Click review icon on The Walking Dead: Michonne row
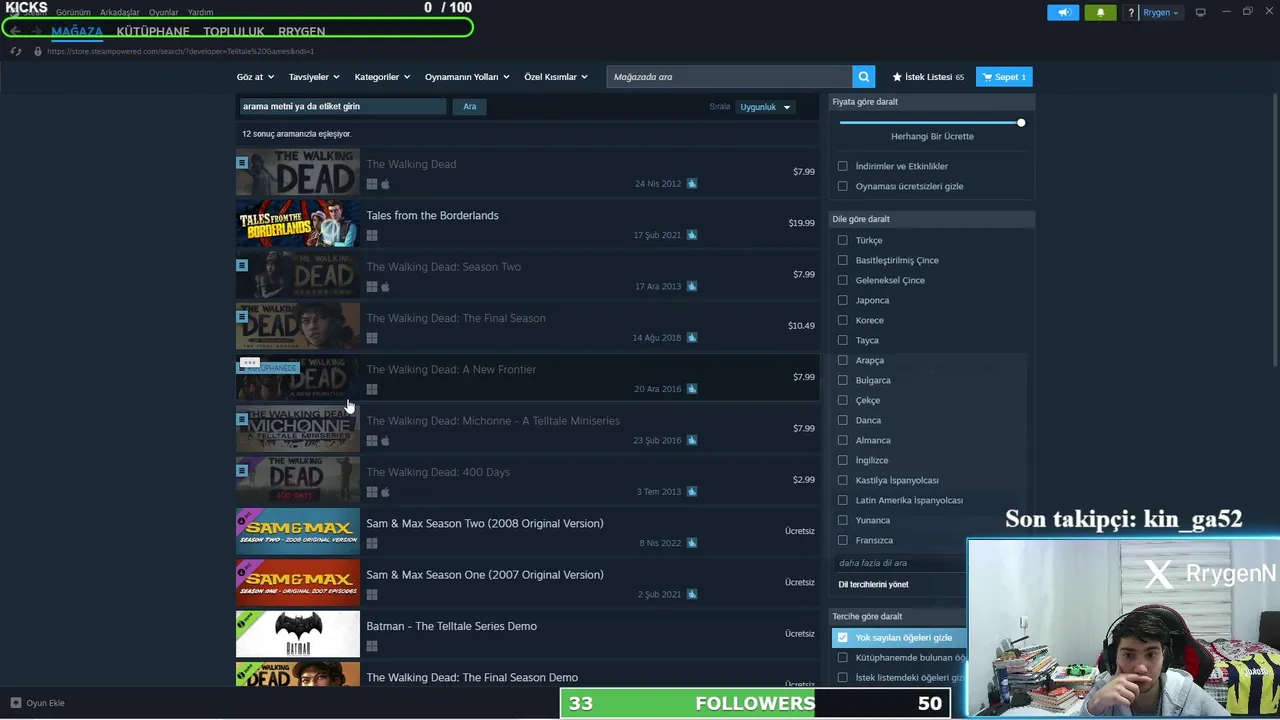1280x720 pixels. point(692,440)
